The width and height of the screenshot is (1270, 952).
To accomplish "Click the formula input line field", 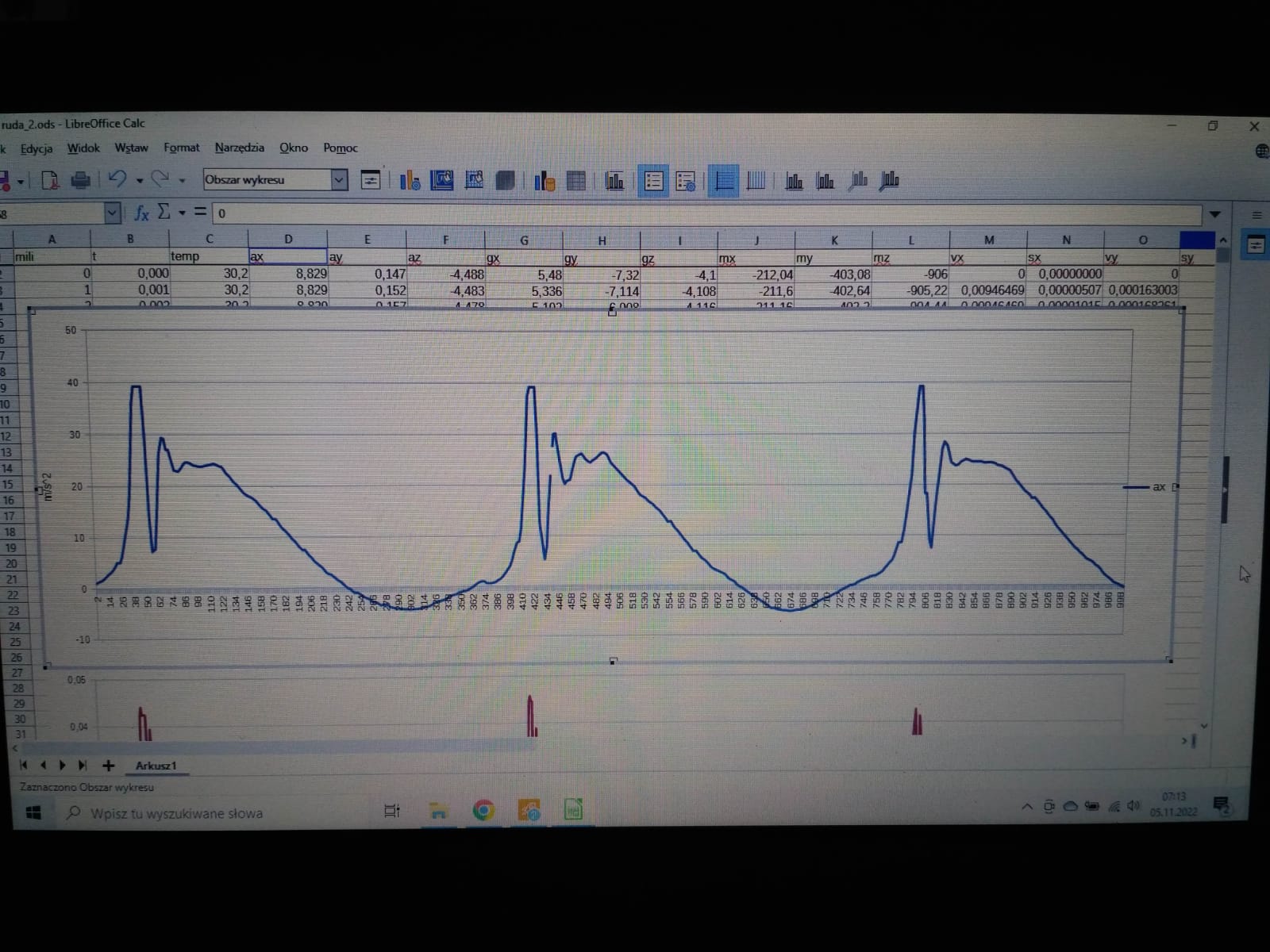I will tap(706, 213).
